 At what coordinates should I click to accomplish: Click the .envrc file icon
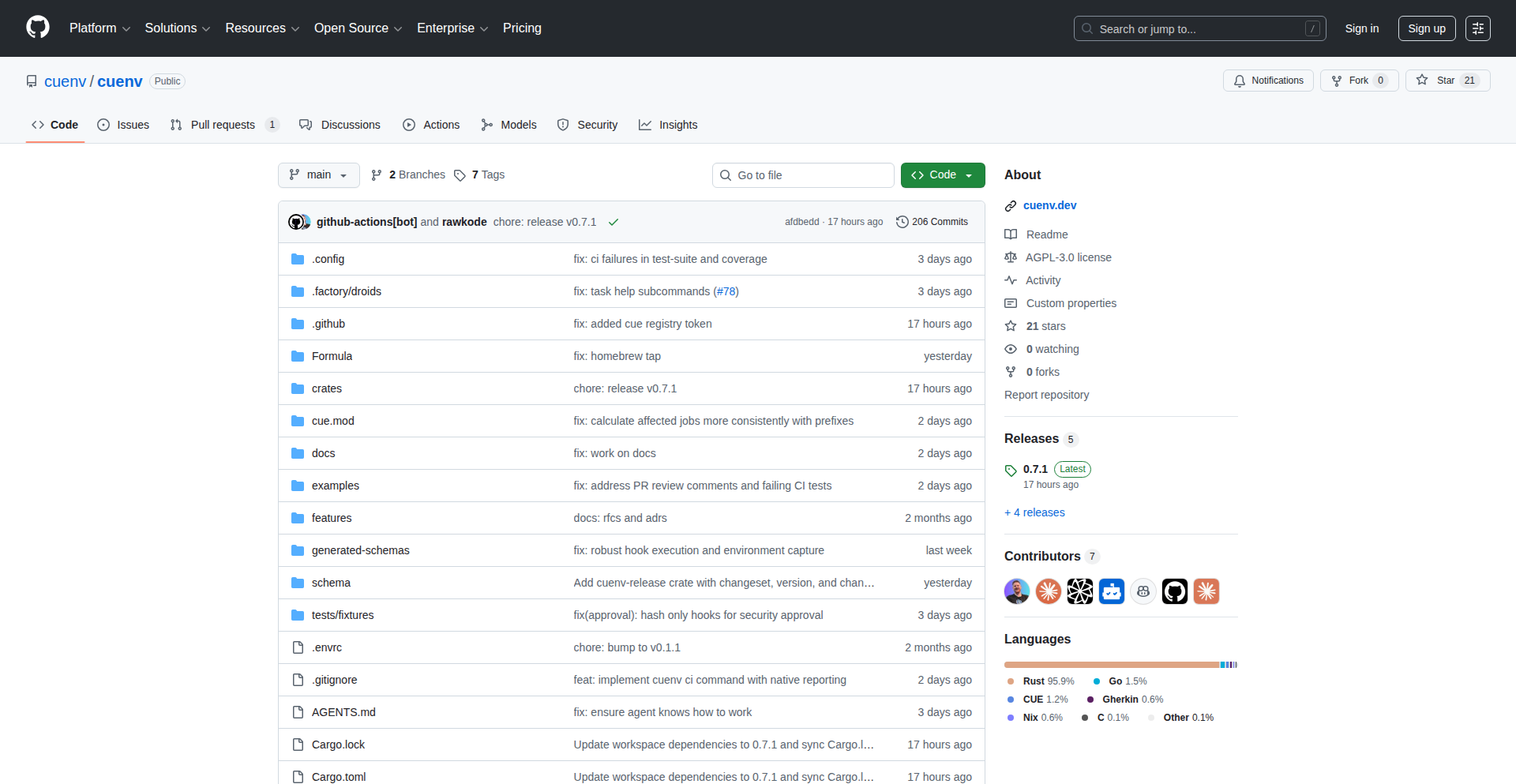(298, 647)
